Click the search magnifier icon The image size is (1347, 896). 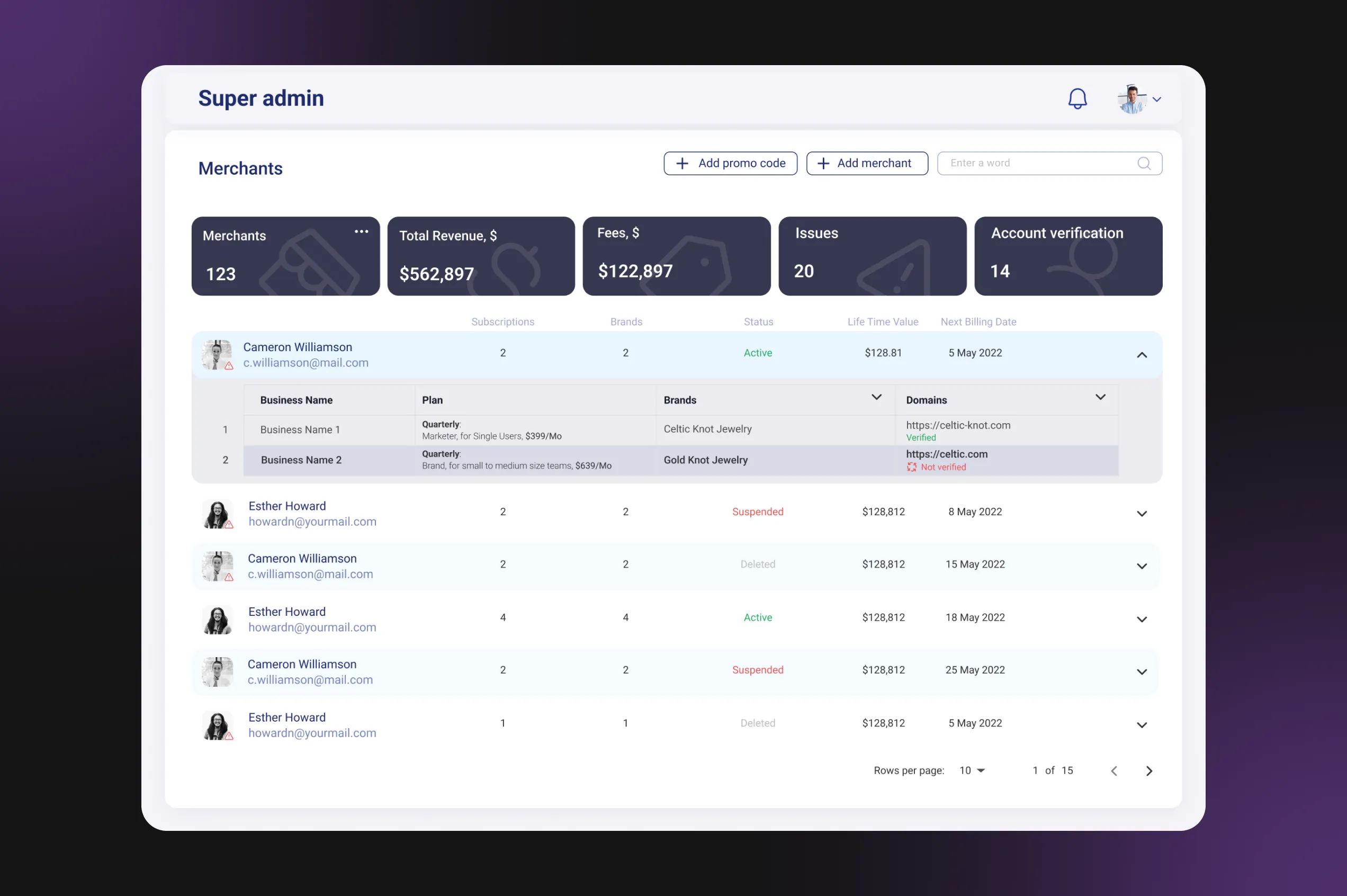(x=1144, y=164)
